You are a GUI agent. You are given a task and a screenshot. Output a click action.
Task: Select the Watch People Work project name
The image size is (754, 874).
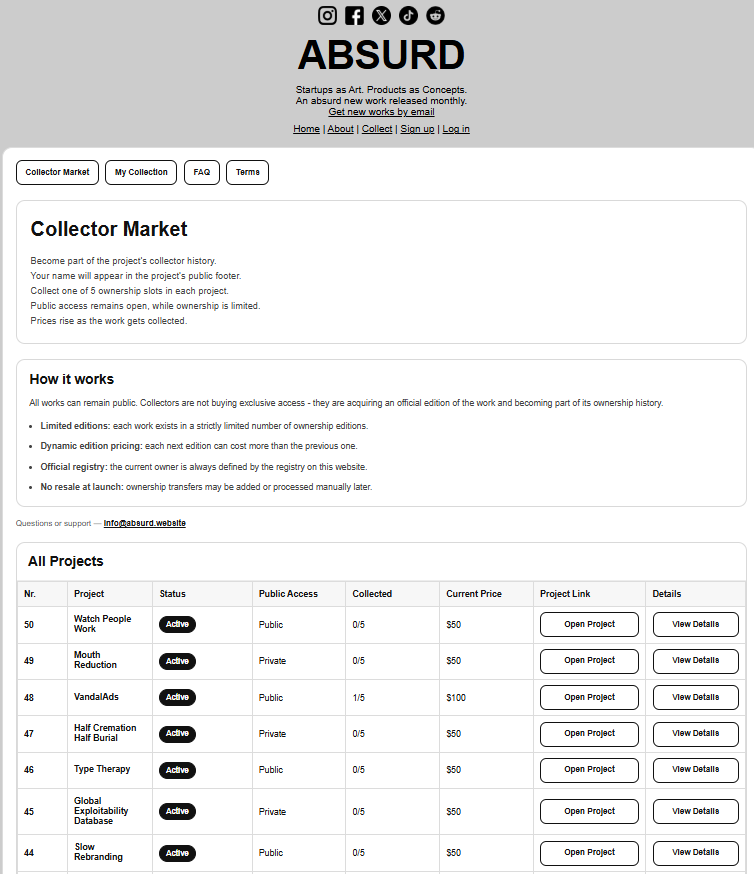click(103, 624)
